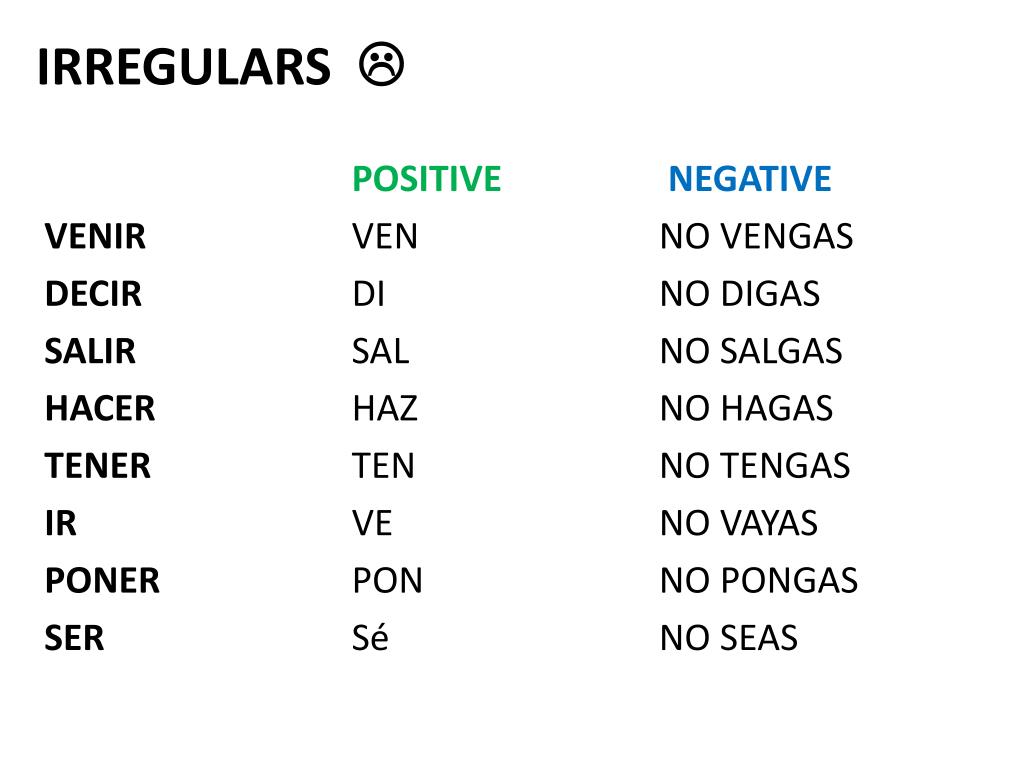This screenshot has width=1024, height=768.
Task: Click the phrase NO TENGAS
Action: point(755,466)
